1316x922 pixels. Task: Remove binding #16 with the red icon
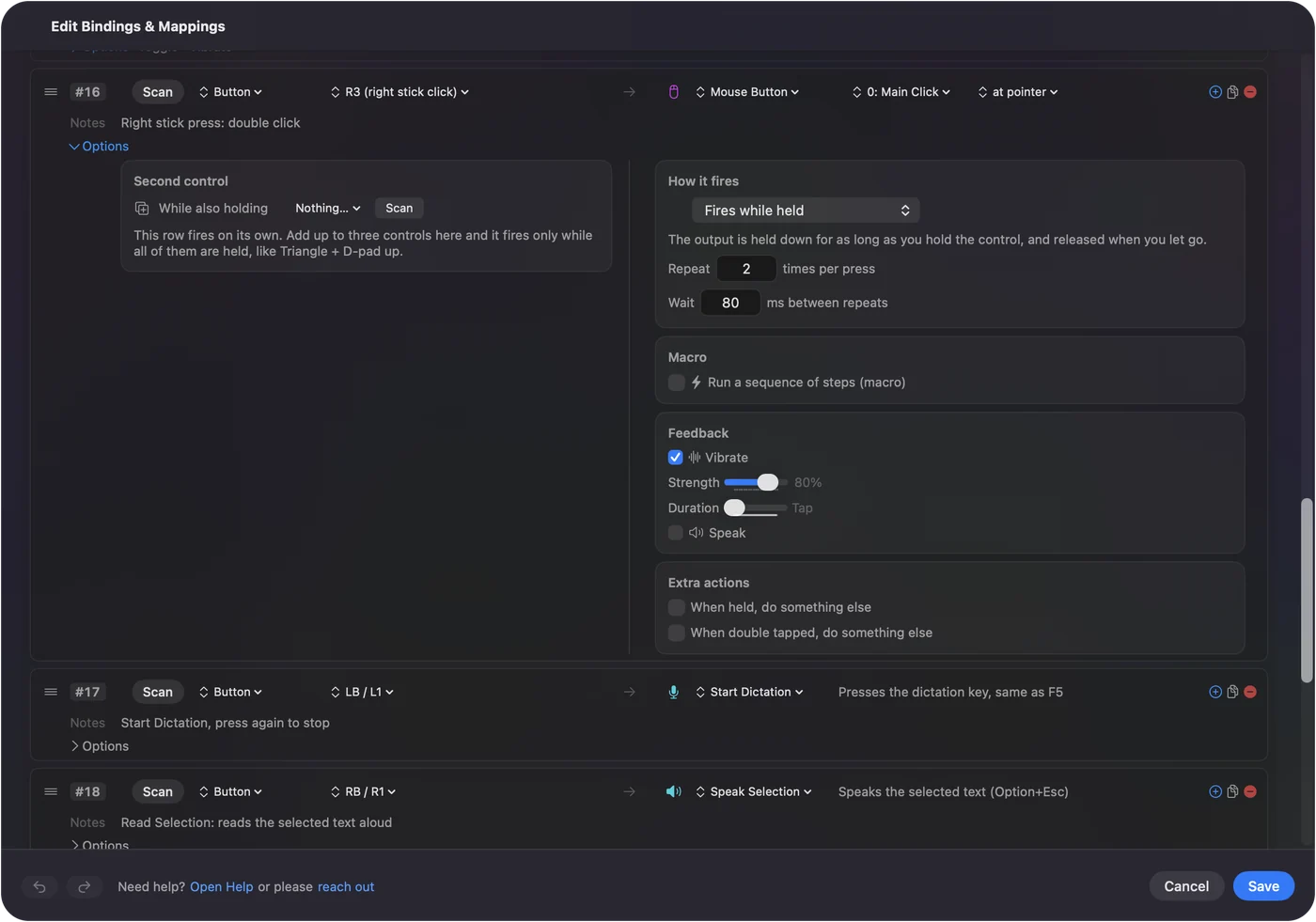[x=1250, y=92]
